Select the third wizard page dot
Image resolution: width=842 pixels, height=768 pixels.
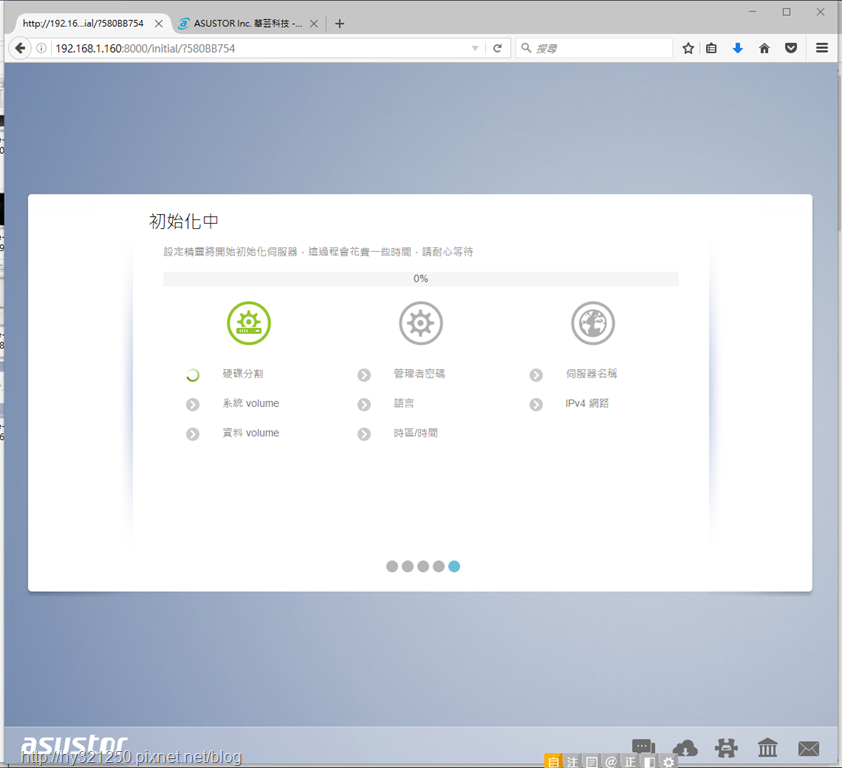tap(423, 567)
